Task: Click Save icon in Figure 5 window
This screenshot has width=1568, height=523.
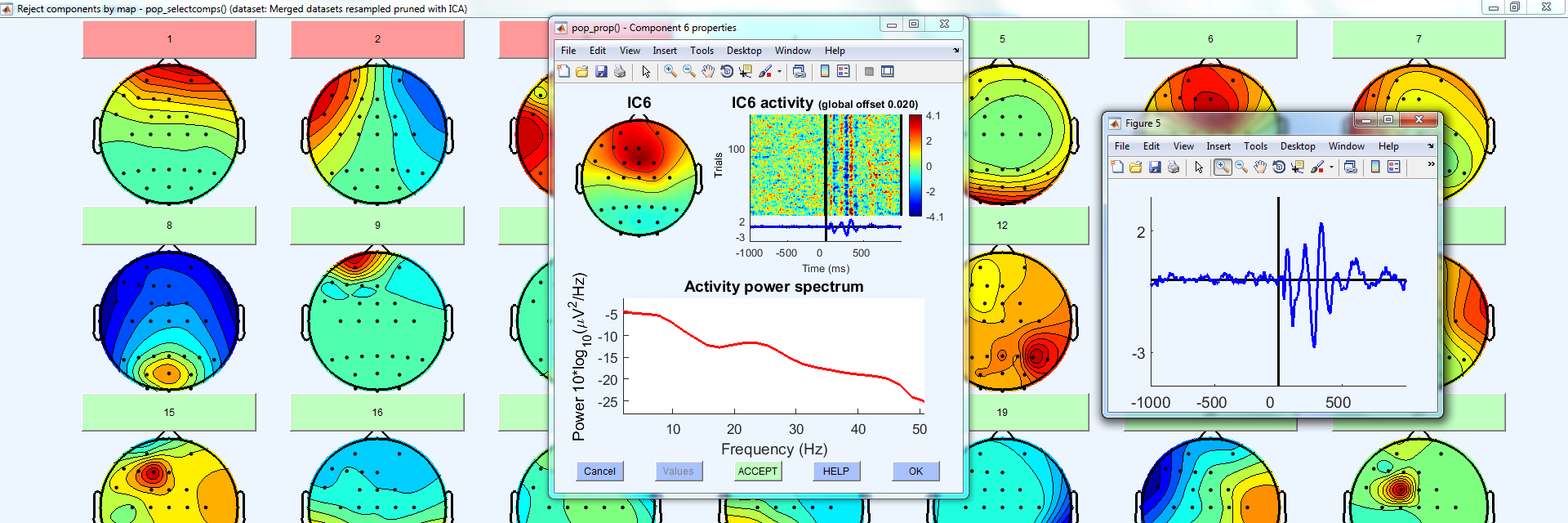Action: pyautogui.click(x=1155, y=167)
